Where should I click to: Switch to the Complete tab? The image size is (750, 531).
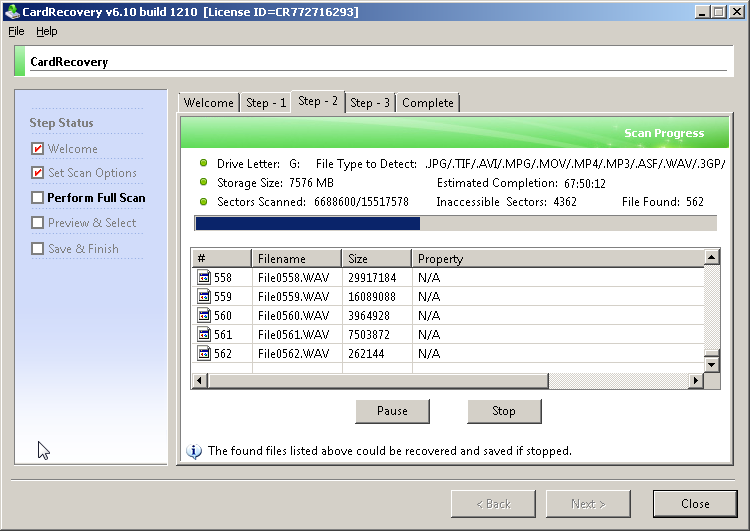click(428, 103)
